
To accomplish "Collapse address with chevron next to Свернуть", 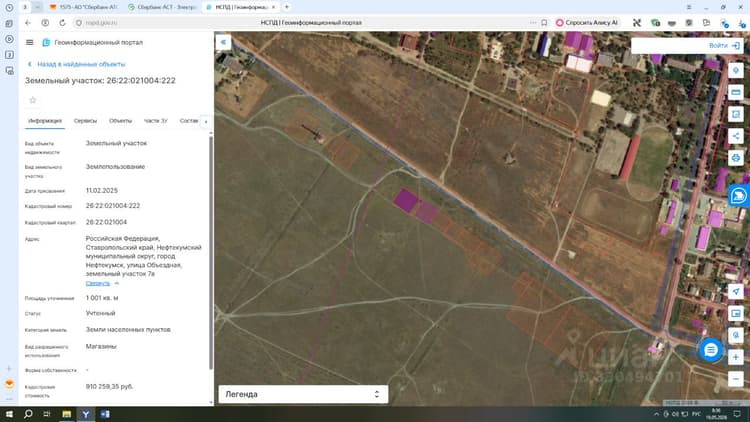I will click(x=117, y=283).
